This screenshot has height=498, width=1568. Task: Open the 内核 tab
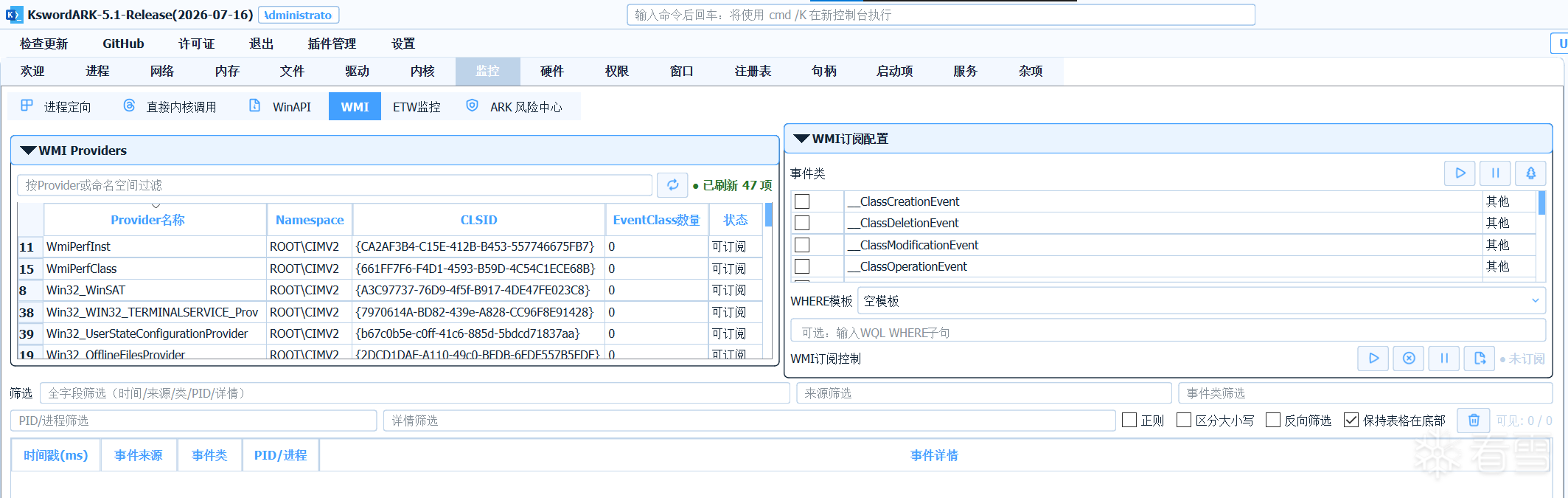coord(422,71)
